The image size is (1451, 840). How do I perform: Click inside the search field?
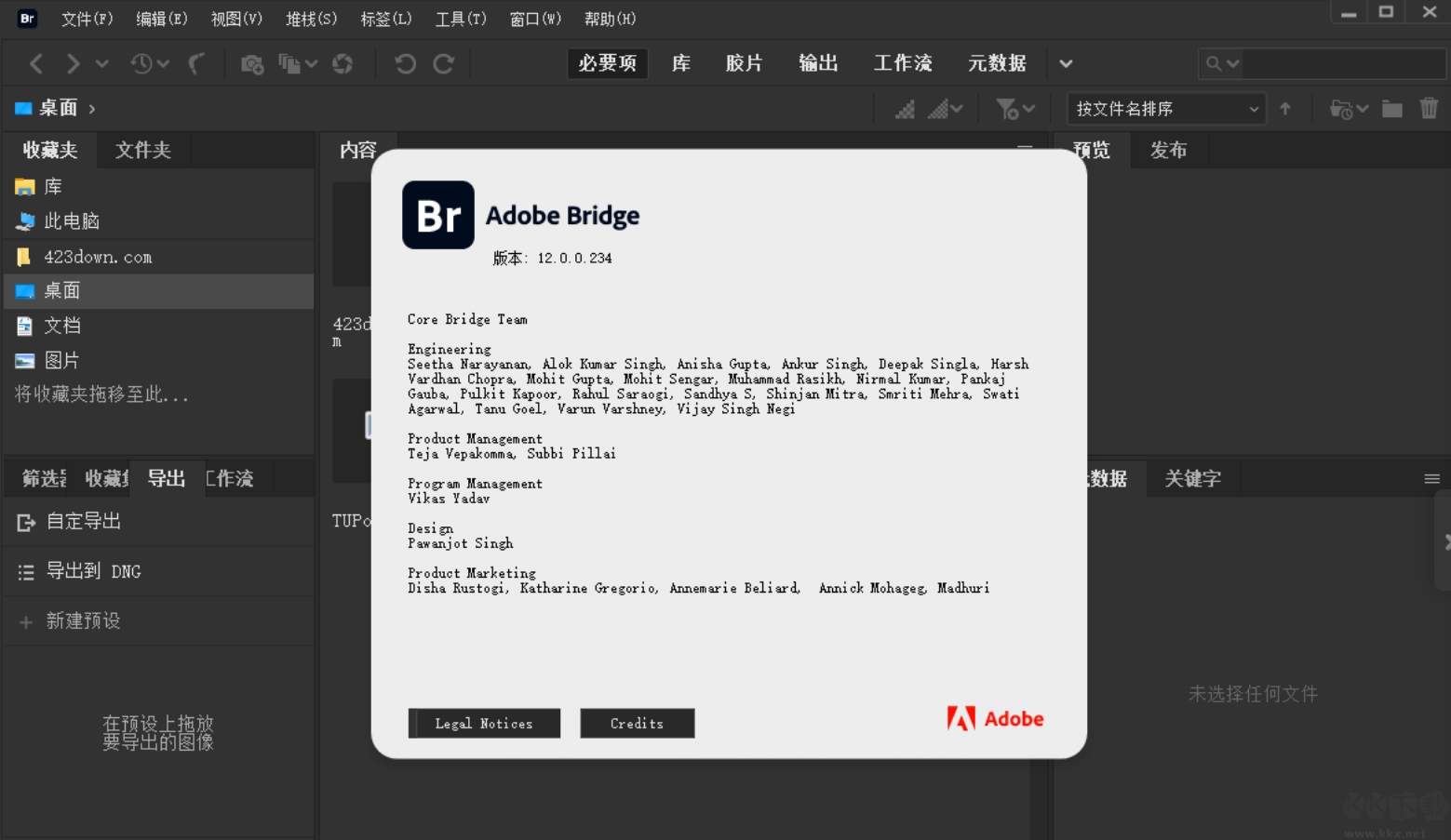(1331, 63)
